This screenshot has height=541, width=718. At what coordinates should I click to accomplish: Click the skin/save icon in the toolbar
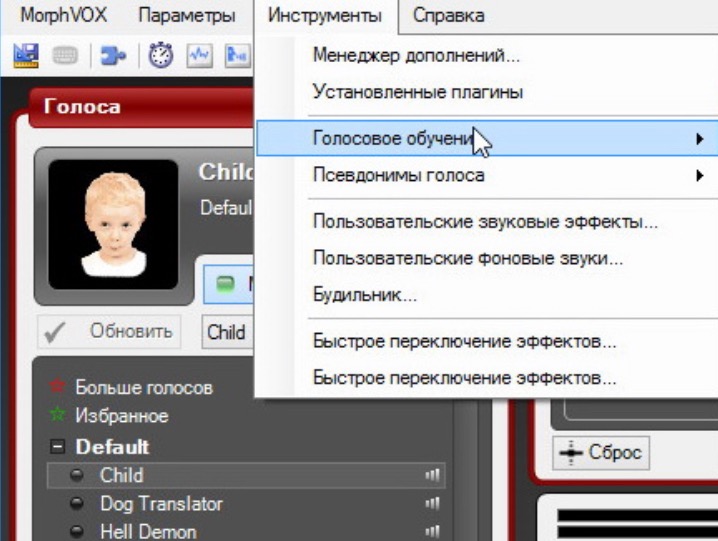pos(26,55)
